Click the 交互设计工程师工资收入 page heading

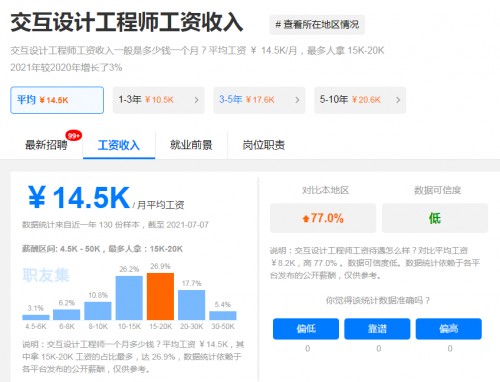(x=127, y=23)
